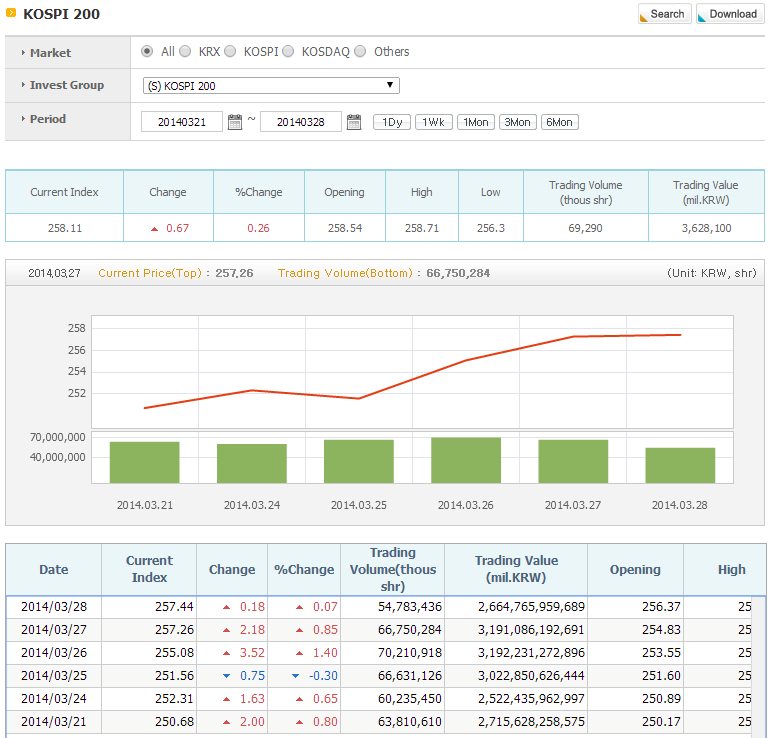Open the end date calendar picker
This screenshot has width=770, height=738.
[354, 122]
